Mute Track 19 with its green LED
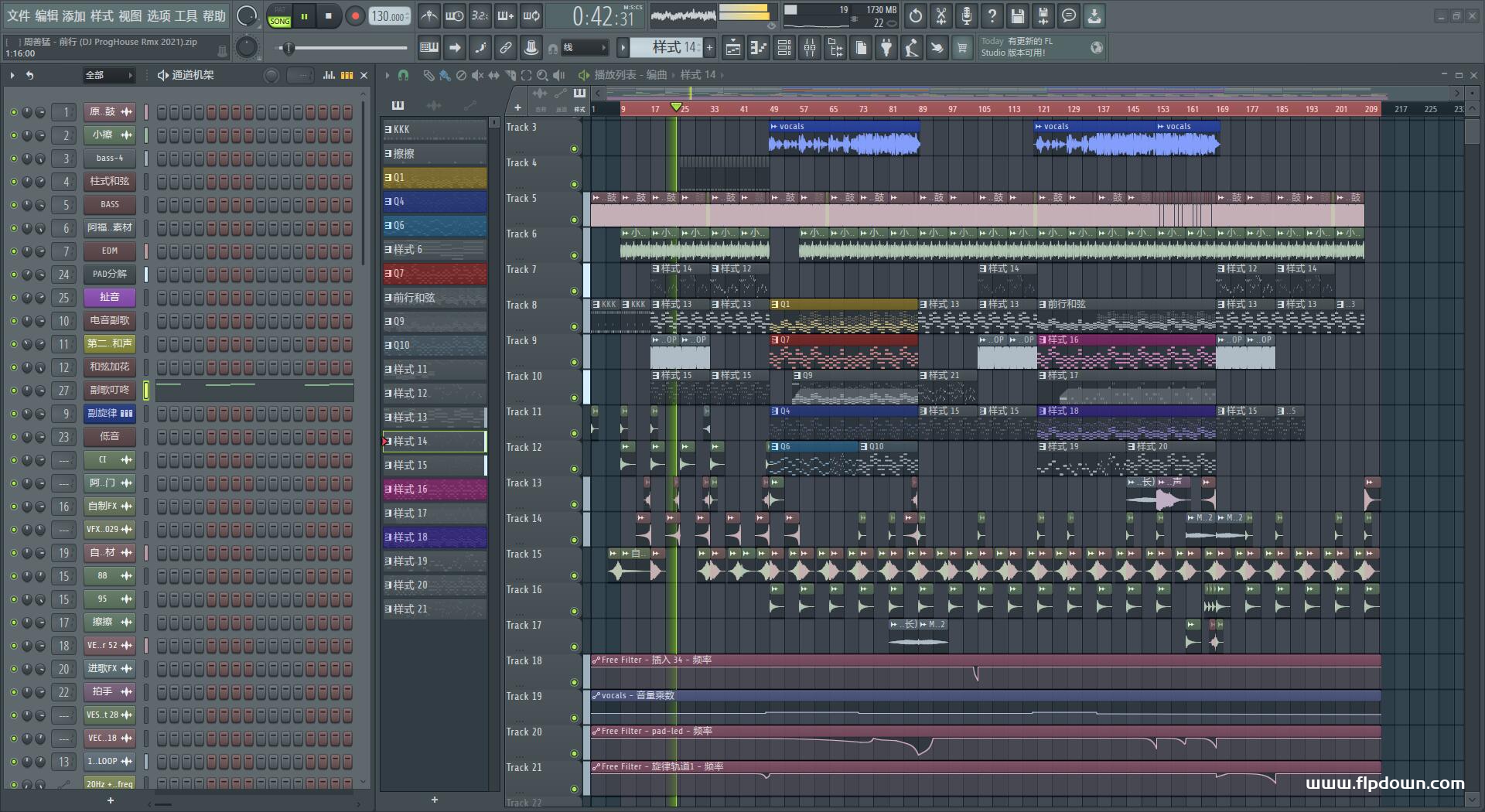Screen dimensions: 1485x812 pyautogui.click(x=574, y=718)
